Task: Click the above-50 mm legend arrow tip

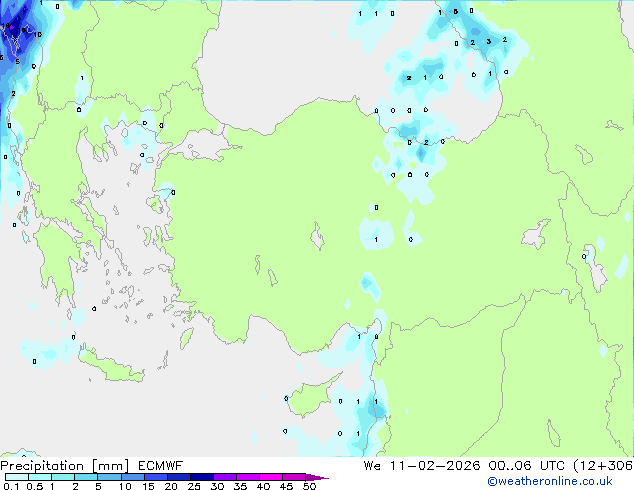Action: 317,477
